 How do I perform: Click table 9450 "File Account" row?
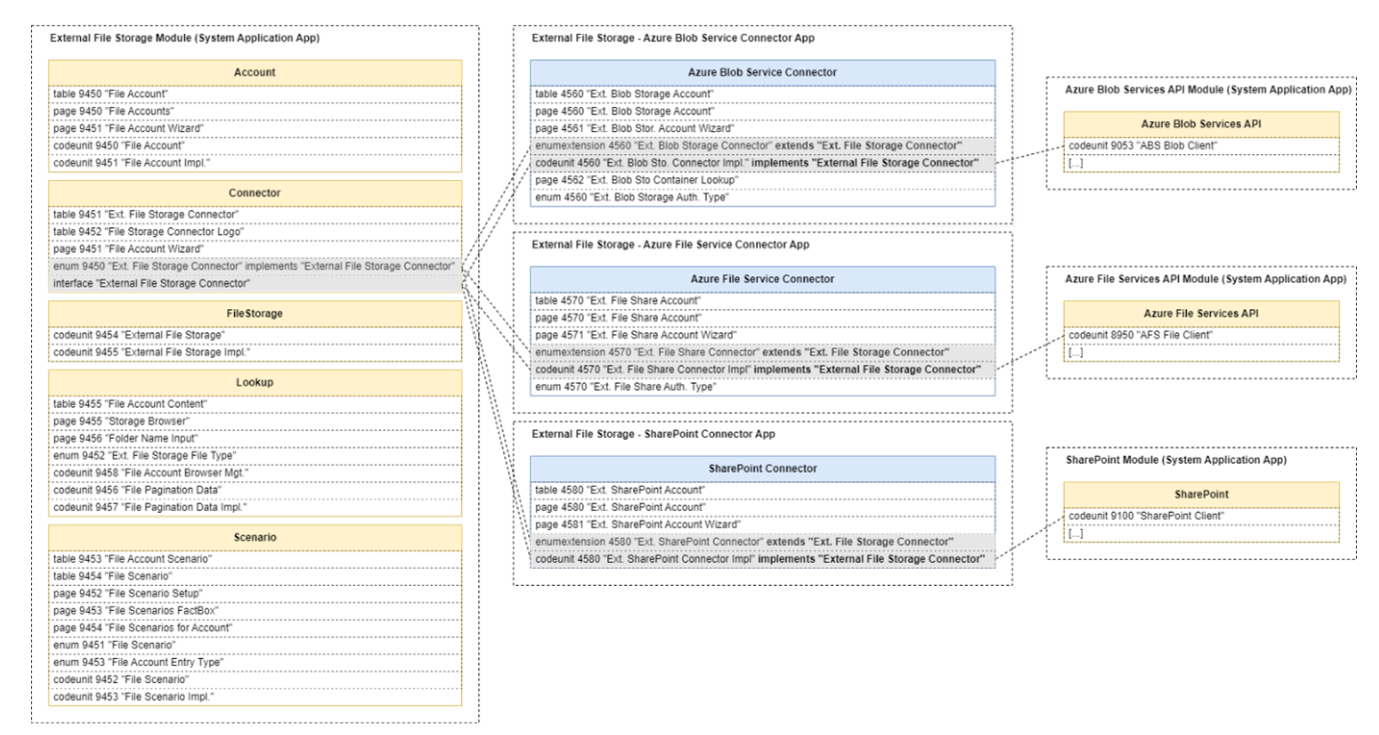256,94
